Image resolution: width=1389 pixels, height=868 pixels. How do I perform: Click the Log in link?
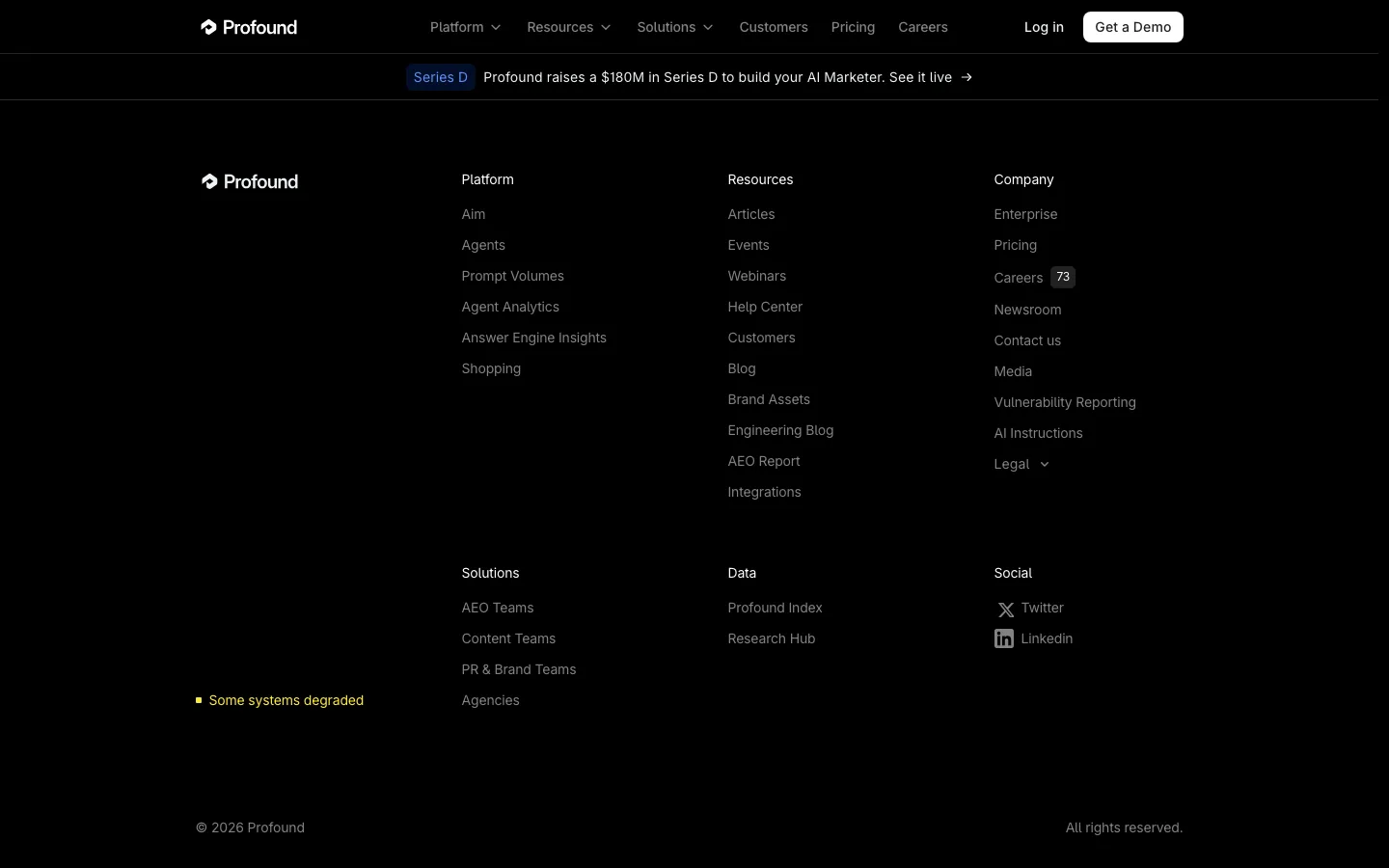point(1044,27)
